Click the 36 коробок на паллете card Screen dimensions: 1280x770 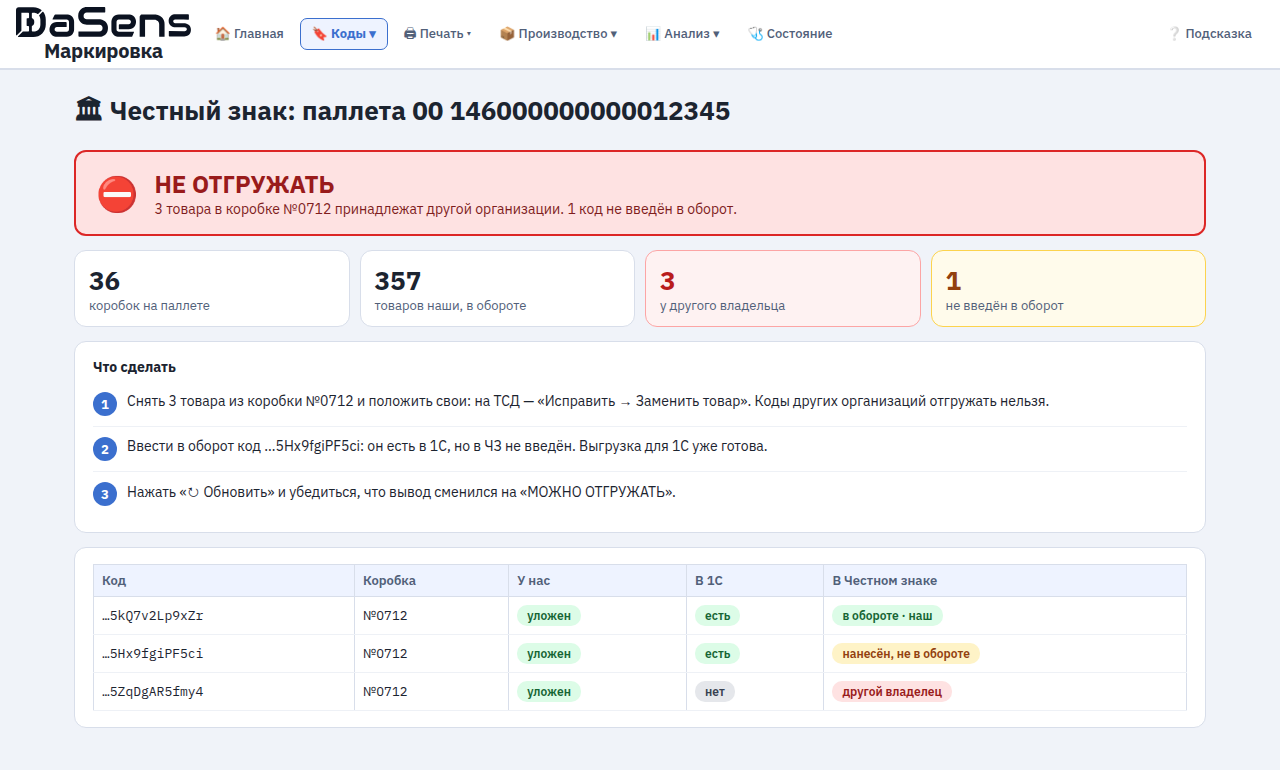[212, 289]
